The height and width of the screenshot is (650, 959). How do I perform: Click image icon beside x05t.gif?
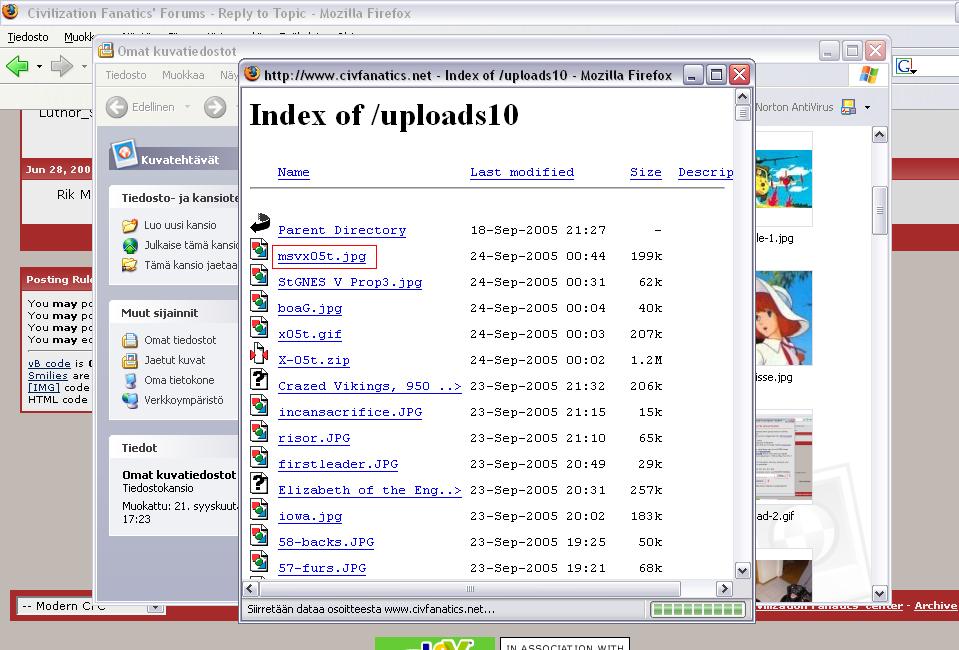[x=259, y=327]
